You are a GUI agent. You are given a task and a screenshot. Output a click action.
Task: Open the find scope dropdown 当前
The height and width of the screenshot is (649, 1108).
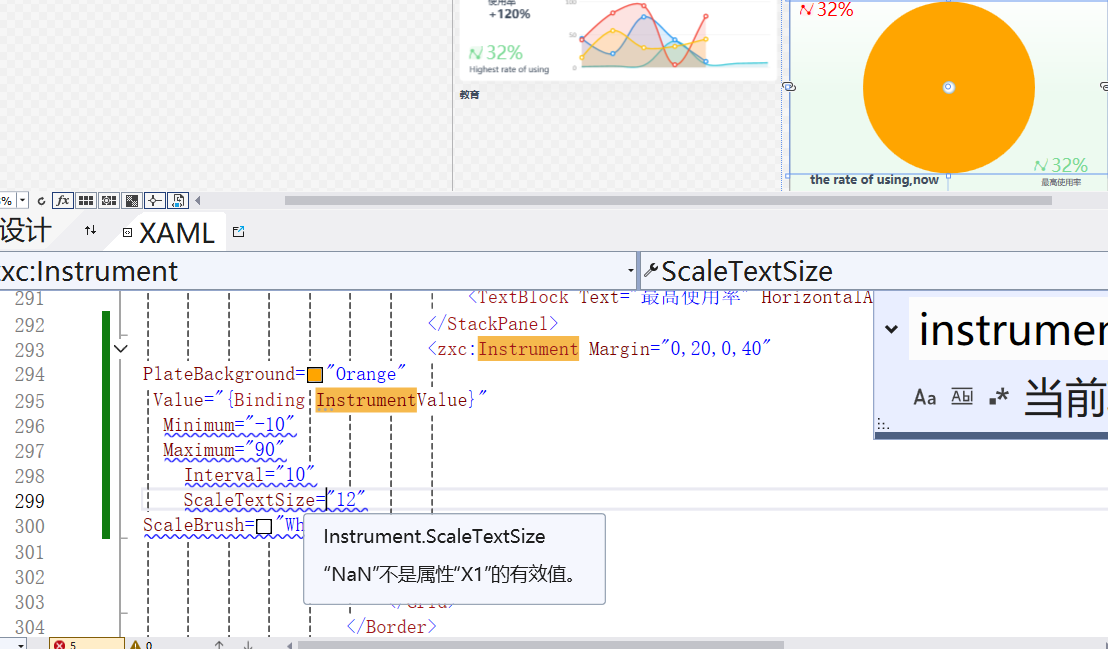pos(1065,397)
